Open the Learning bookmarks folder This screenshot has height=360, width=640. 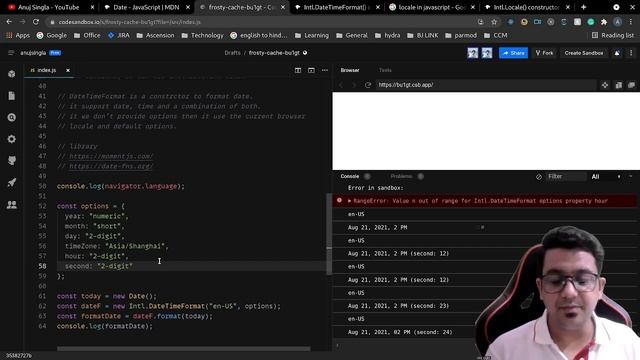312,36
